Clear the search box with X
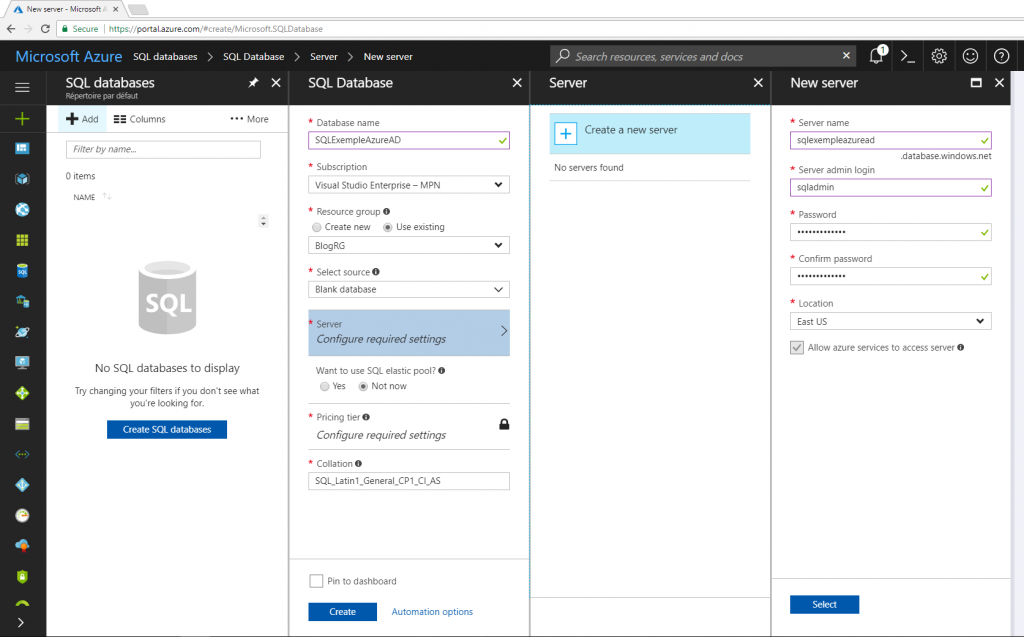Image resolution: width=1024 pixels, height=637 pixels. pos(846,56)
